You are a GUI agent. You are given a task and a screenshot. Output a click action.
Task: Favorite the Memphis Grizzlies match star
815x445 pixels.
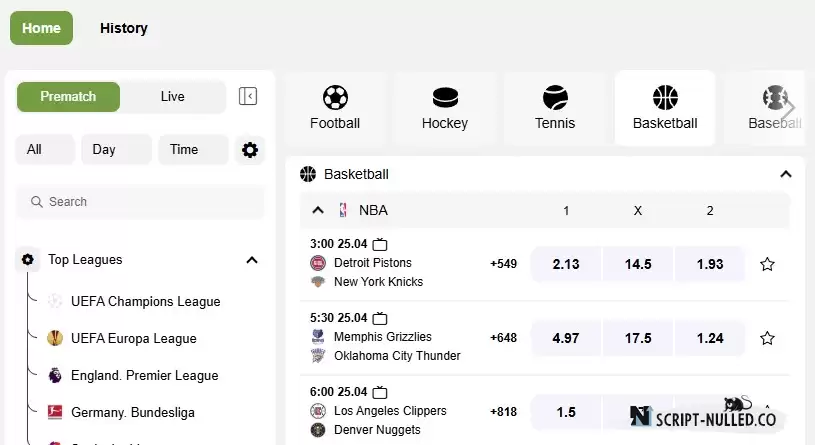coord(767,338)
